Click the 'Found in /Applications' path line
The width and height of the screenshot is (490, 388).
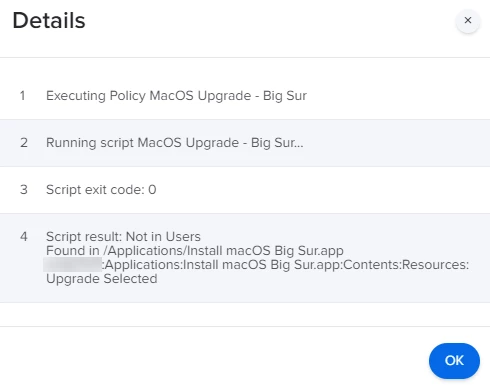point(195,251)
